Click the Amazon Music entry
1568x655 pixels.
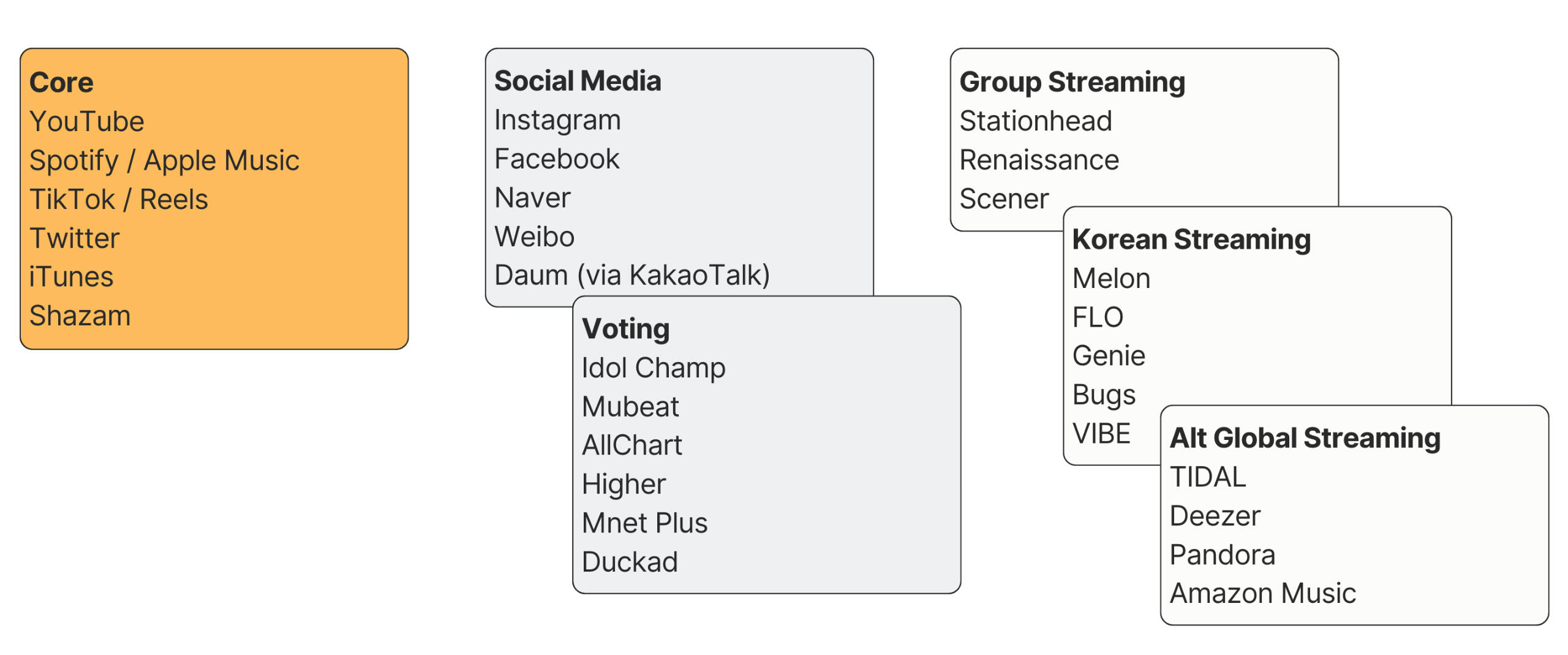(1262, 594)
